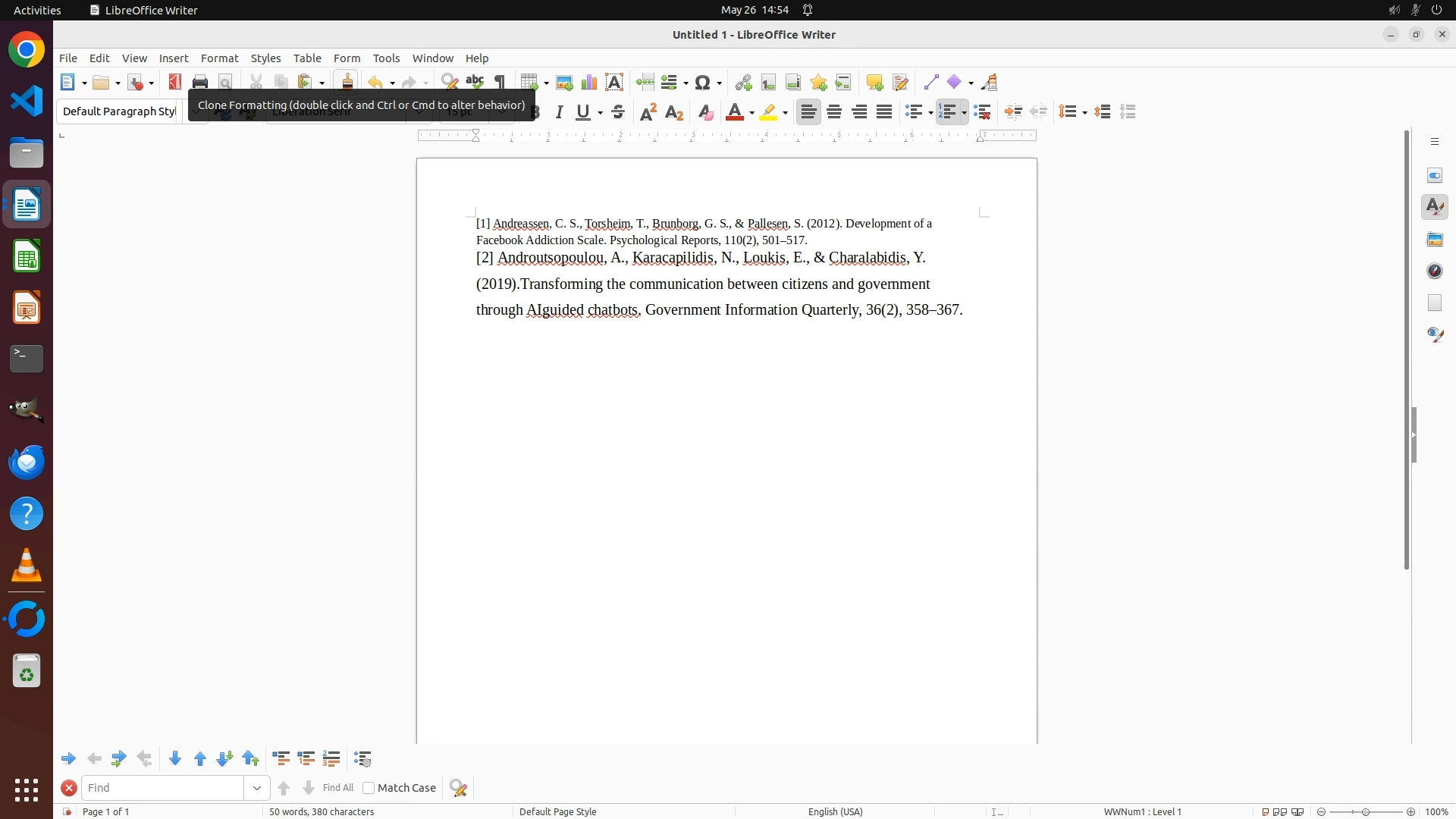This screenshot has width=1456, height=819.
Task: Open the Tools menu
Action: (386, 58)
